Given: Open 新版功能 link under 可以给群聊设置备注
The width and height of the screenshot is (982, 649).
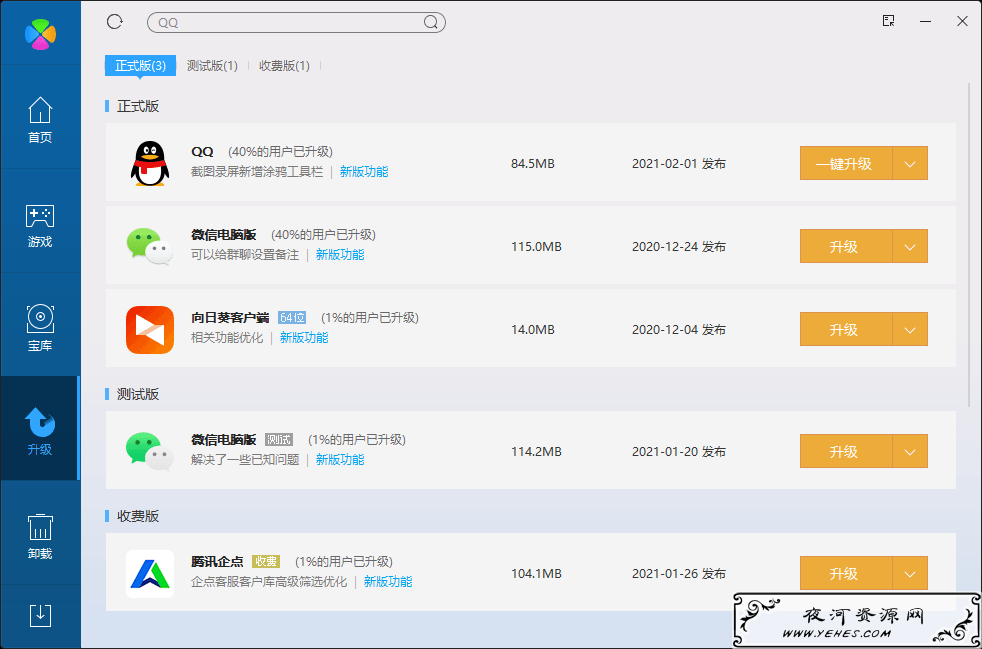Looking at the screenshot, I should [x=340, y=254].
